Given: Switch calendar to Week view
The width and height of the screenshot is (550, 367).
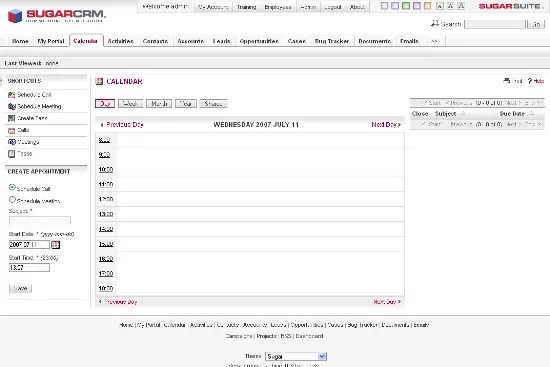Looking at the screenshot, I should (x=130, y=104).
